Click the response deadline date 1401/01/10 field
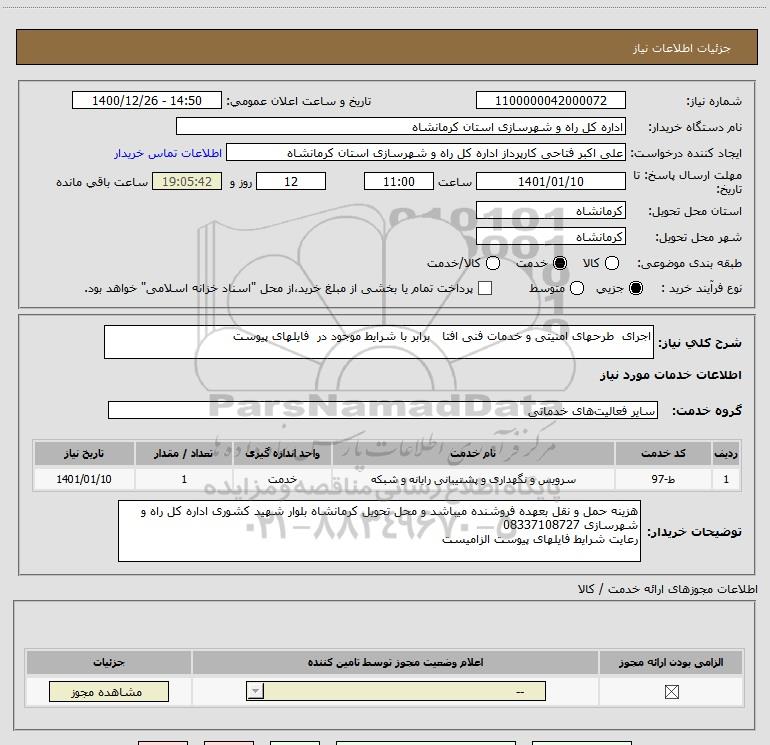The height and width of the screenshot is (745, 770). (x=550, y=181)
